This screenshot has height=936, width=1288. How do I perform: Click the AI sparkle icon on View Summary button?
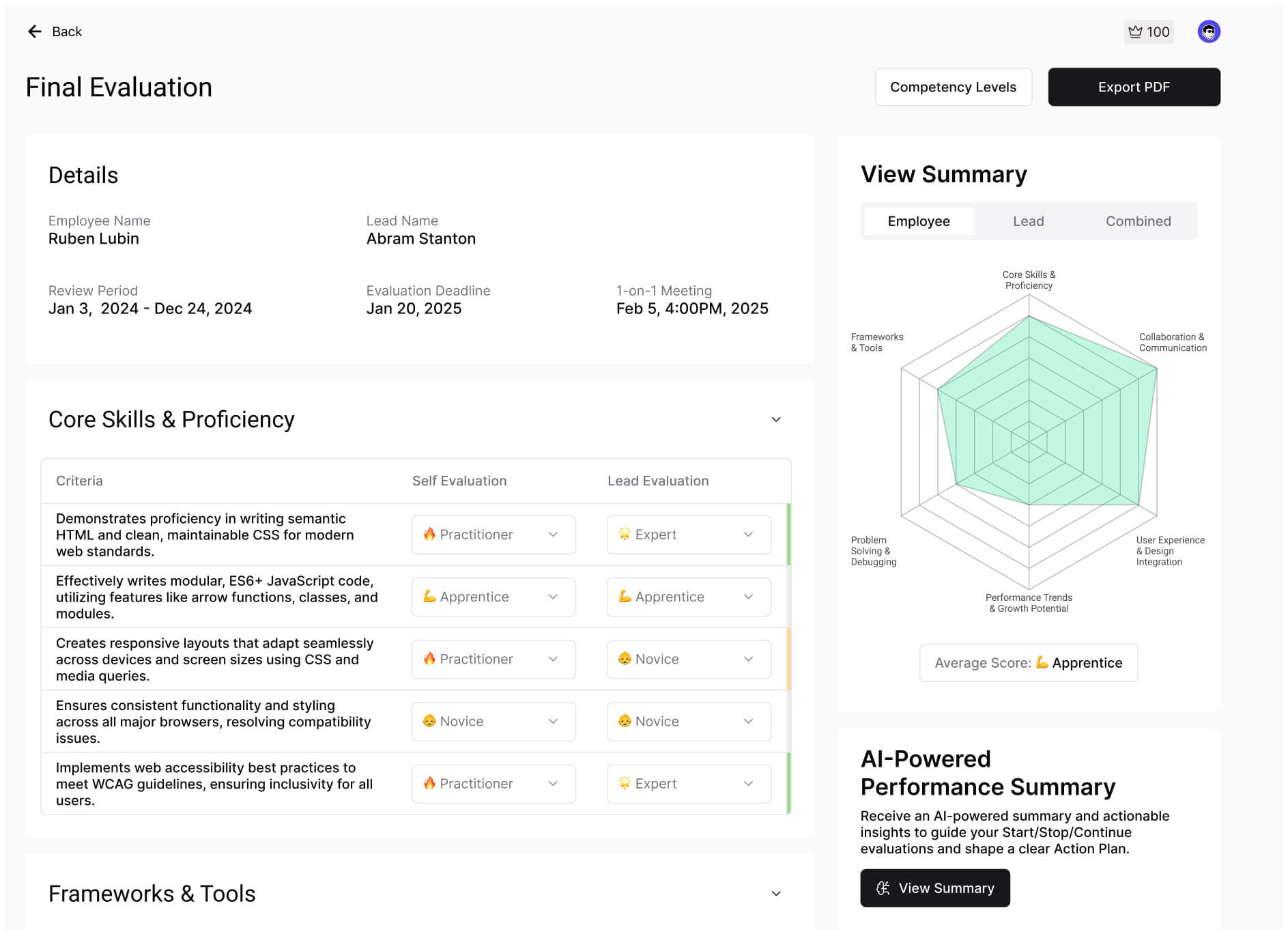click(883, 888)
